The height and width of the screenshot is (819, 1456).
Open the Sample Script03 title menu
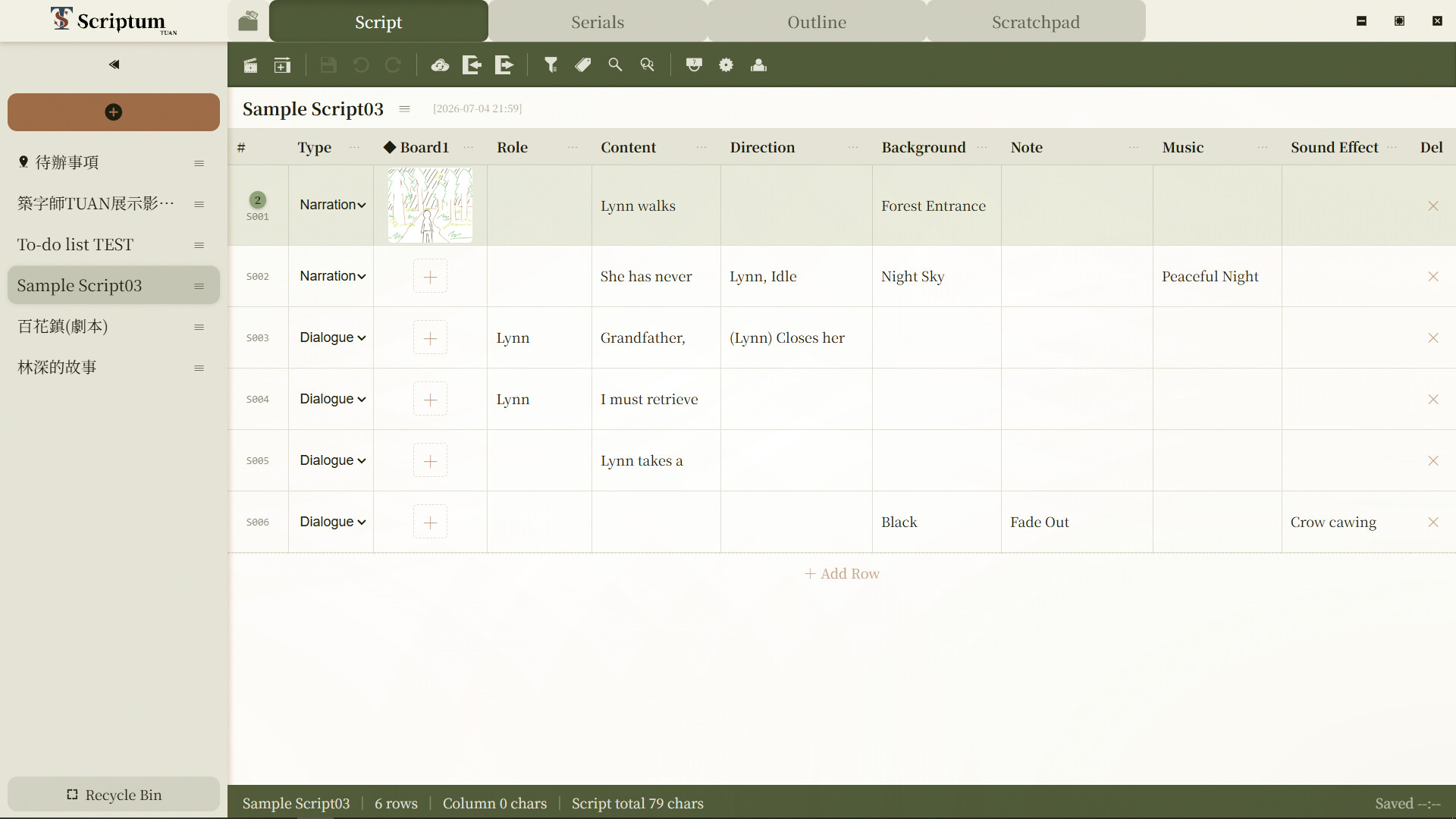pos(405,109)
